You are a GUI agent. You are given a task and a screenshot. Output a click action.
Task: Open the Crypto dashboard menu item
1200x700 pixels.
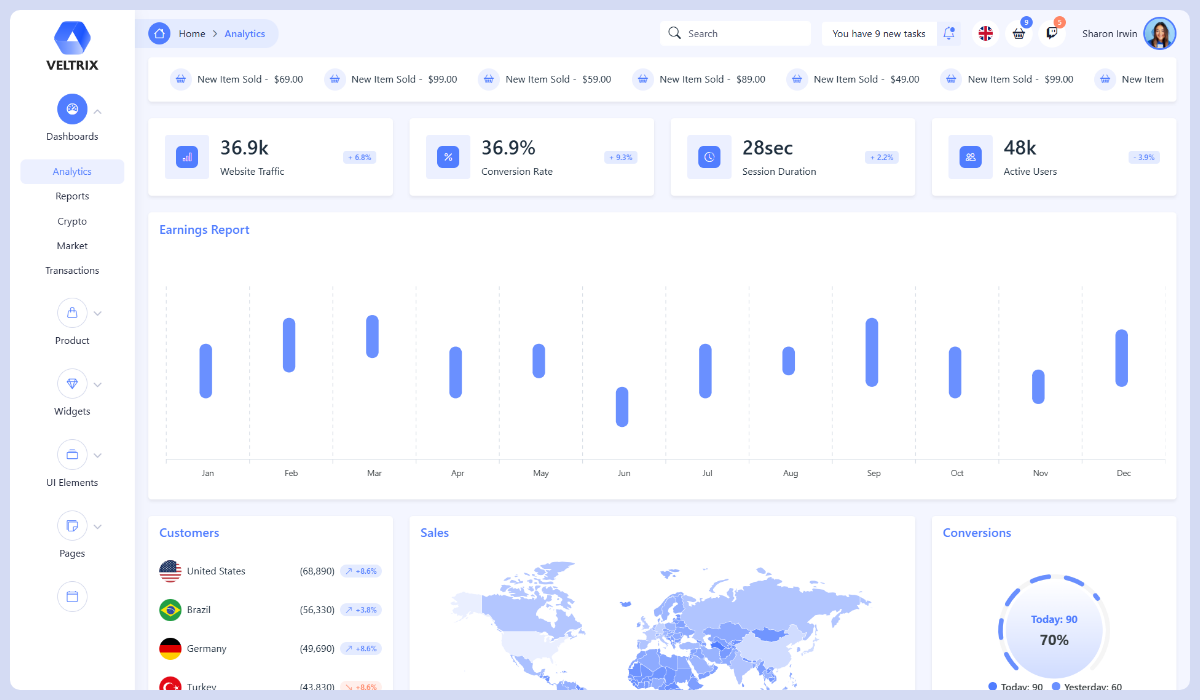[x=72, y=221]
